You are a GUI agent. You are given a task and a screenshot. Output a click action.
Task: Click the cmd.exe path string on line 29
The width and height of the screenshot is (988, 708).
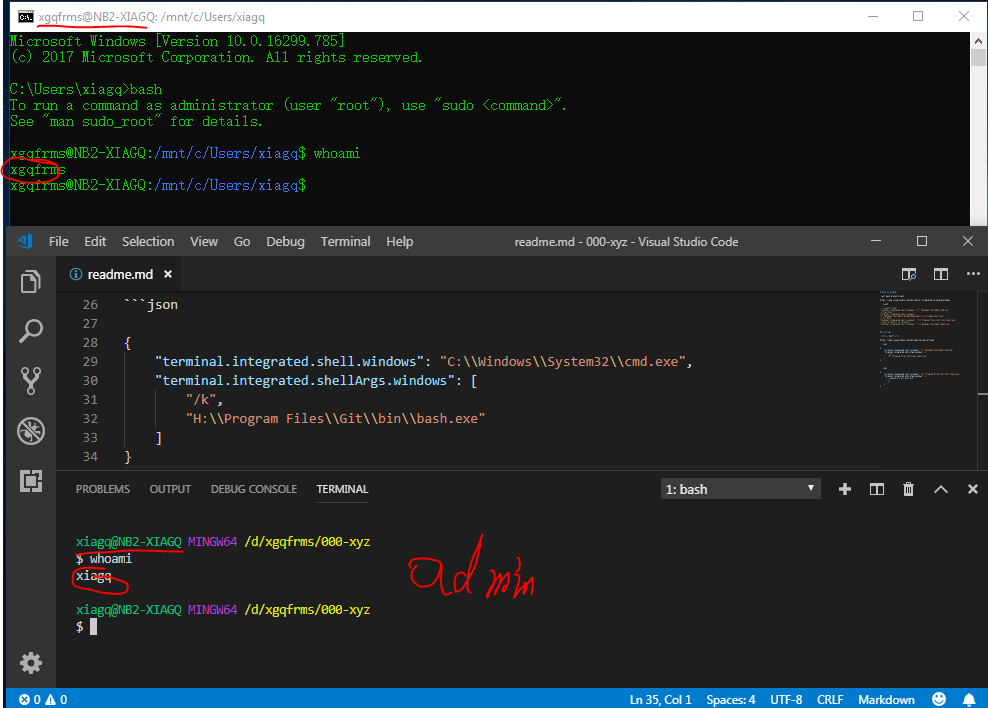point(563,362)
